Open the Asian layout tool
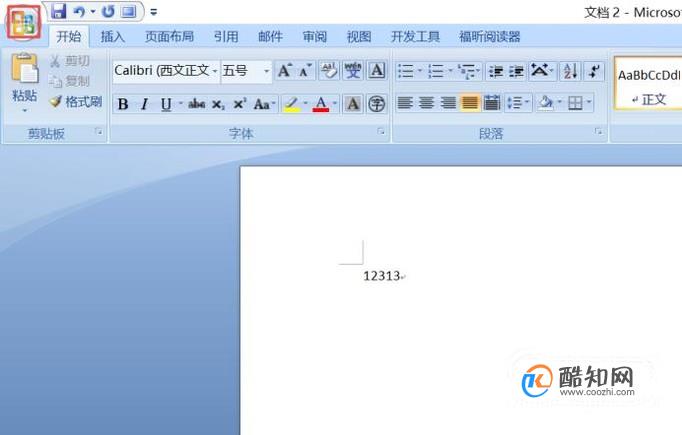The height and width of the screenshot is (435, 682). click(x=542, y=70)
